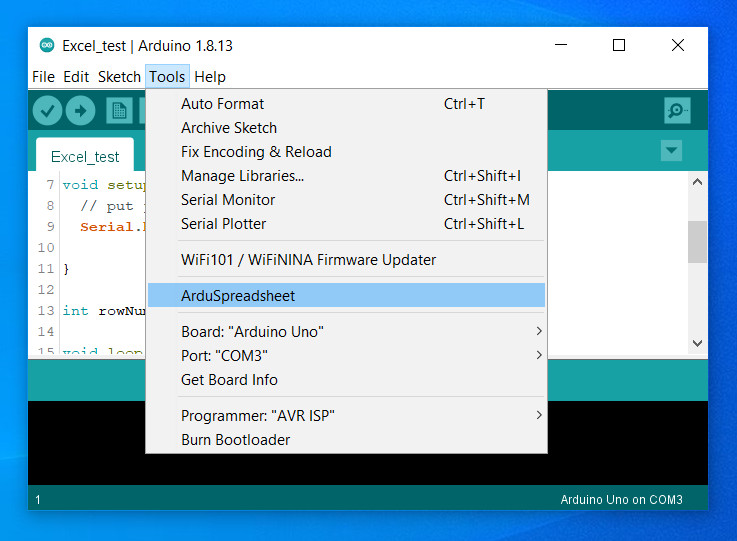This screenshot has height=541, width=737.
Task: Open Manage Libraries from Tools menu
Action: pyautogui.click(x=242, y=175)
